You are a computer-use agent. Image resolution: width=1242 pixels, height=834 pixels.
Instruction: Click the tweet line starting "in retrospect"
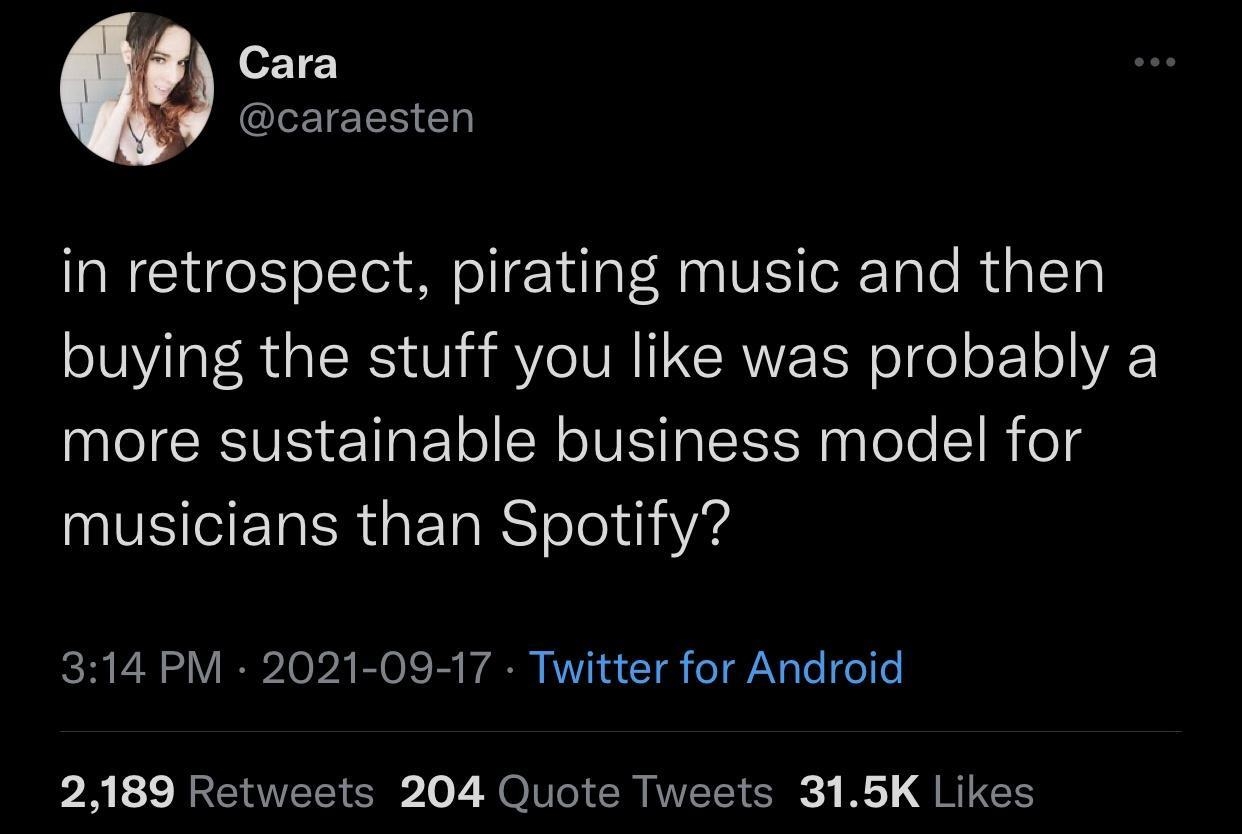pyautogui.click(x=583, y=274)
